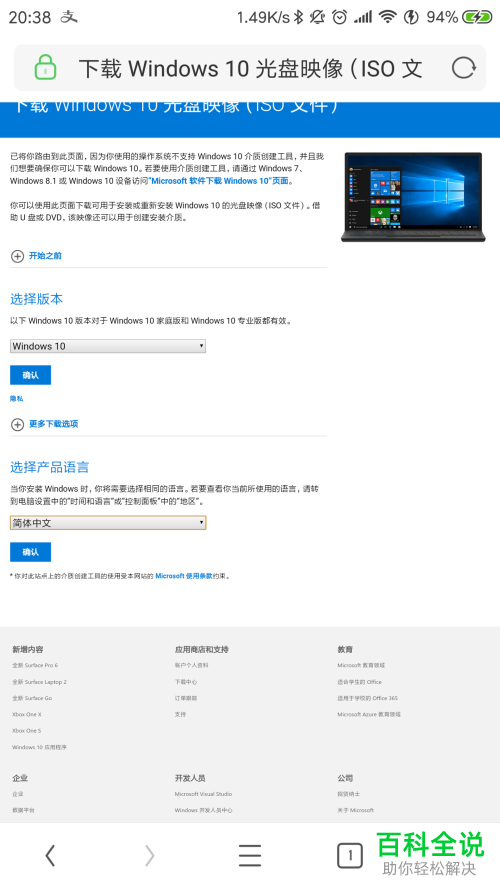
Task: Reload the page with the refresh icon
Action: click(464, 68)
